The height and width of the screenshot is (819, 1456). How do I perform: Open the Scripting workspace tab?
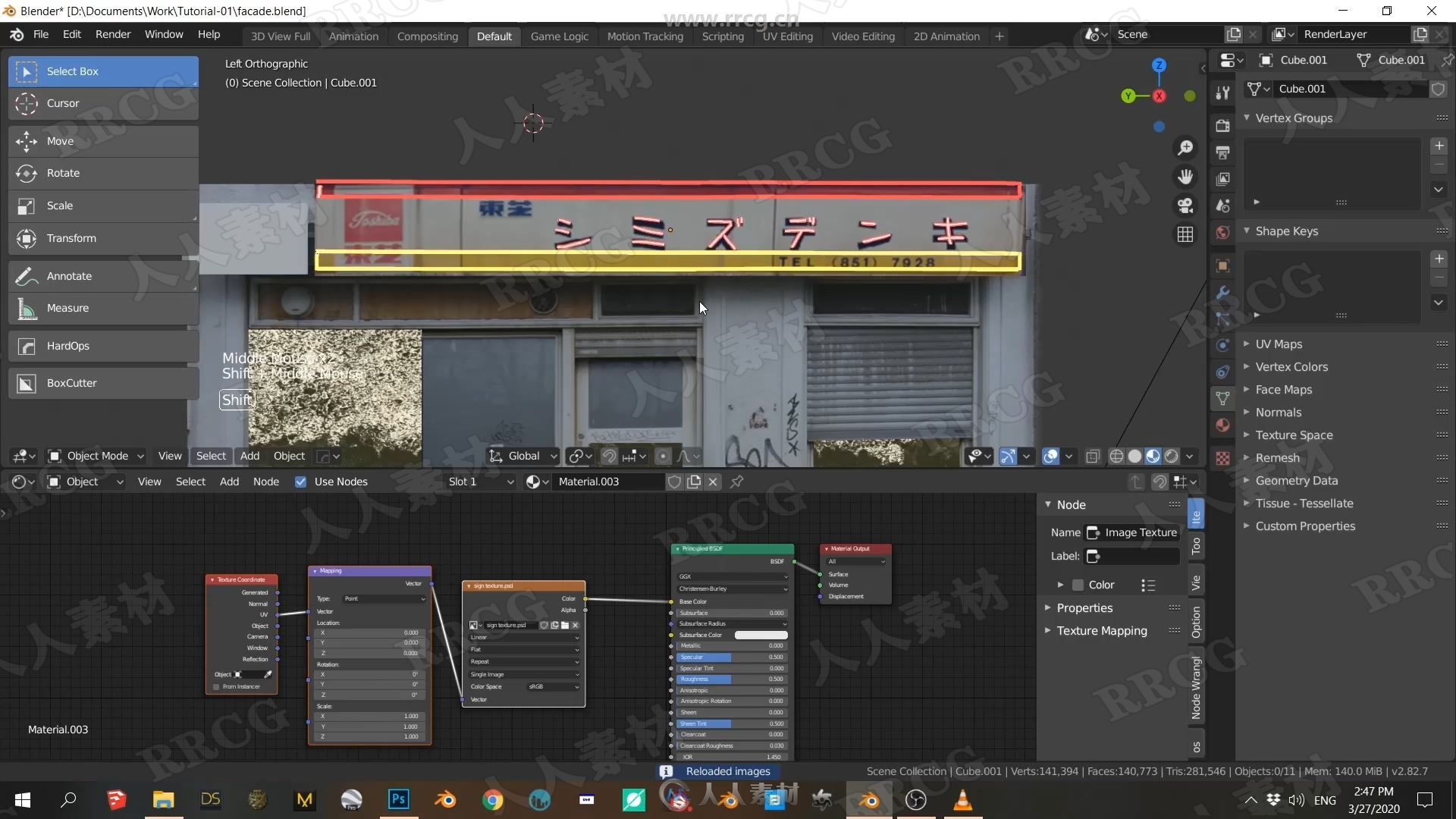(x=722, y=36)
